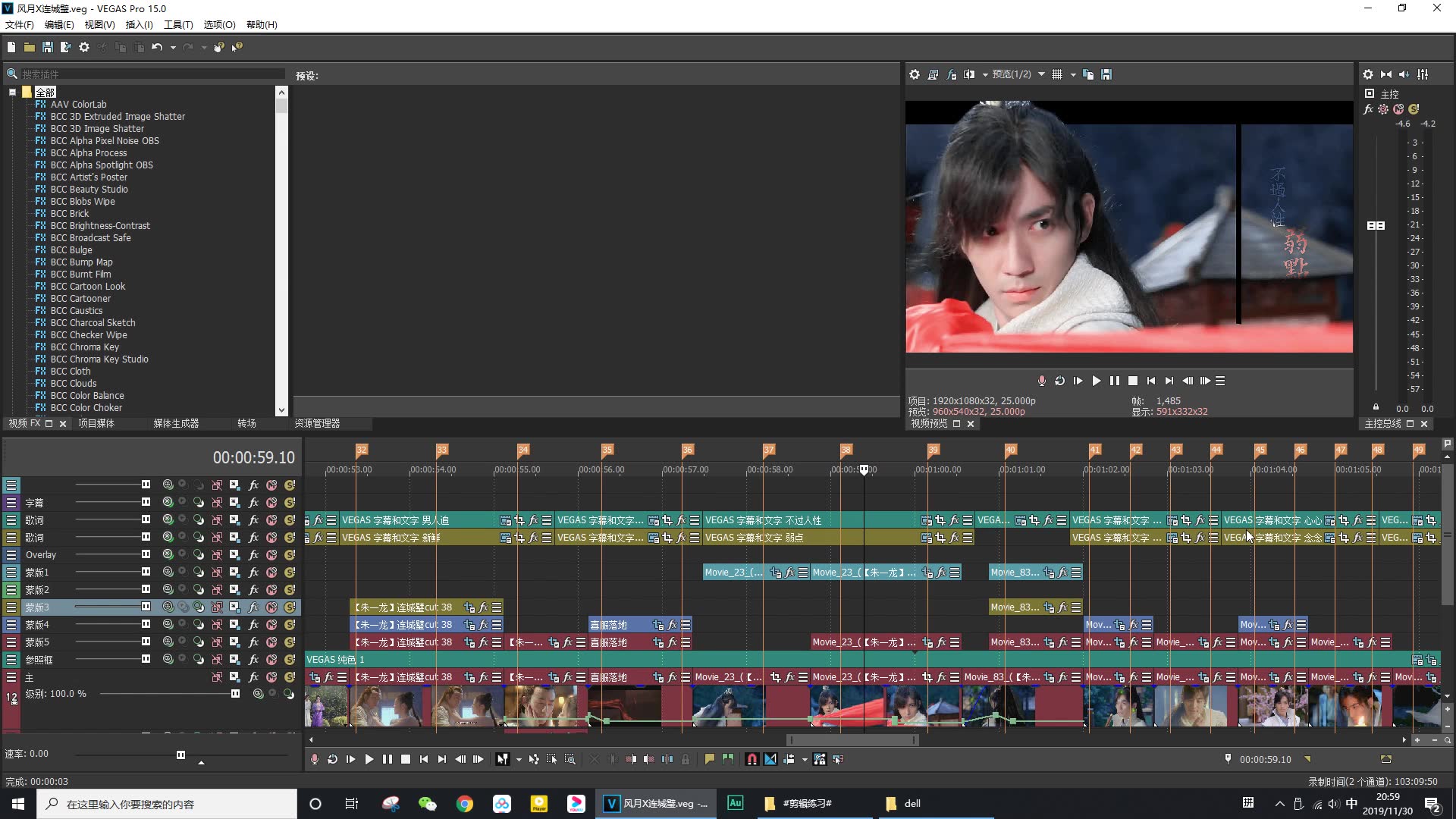This screenshot has width=1456, height=819.
Task: Copy the preview snapshot to clipboard
Action: [x=1088, y=74]
